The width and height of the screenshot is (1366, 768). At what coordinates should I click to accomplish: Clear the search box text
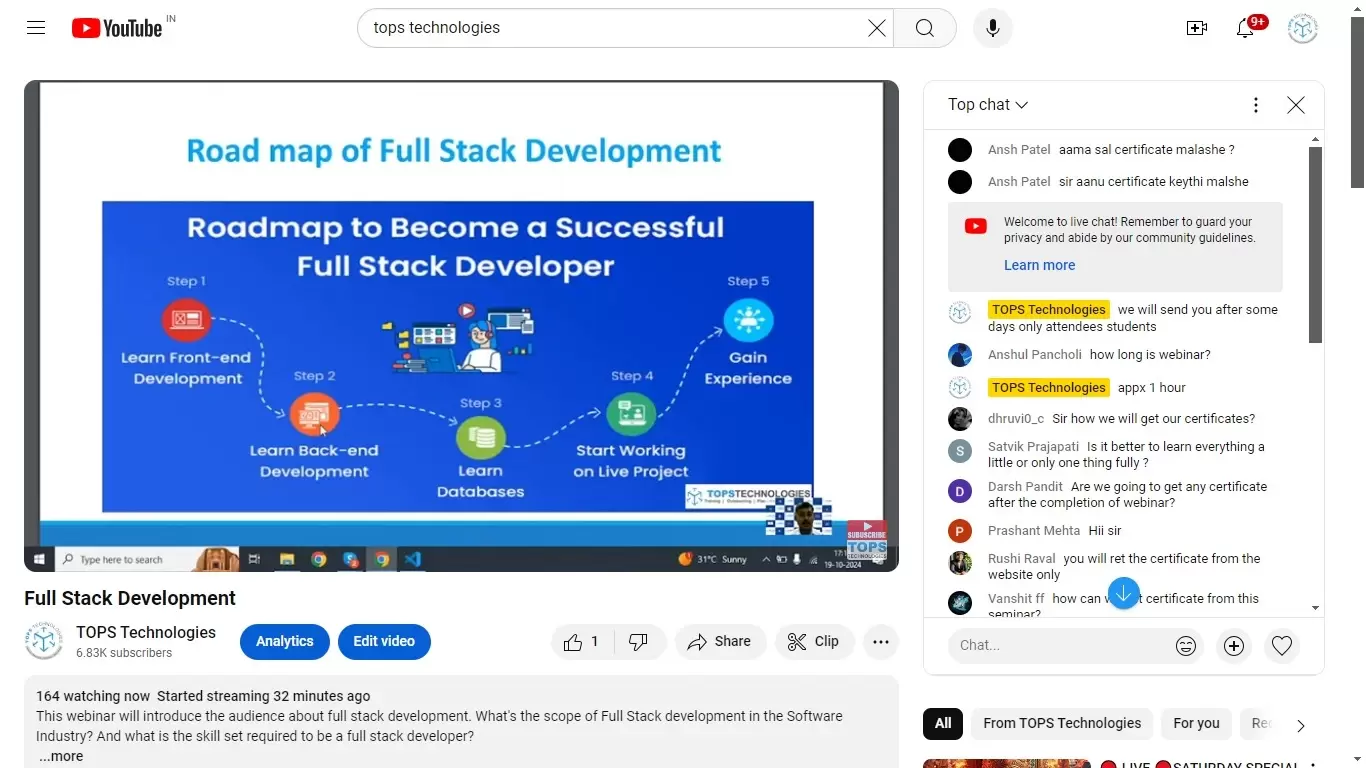coord(877,28)
